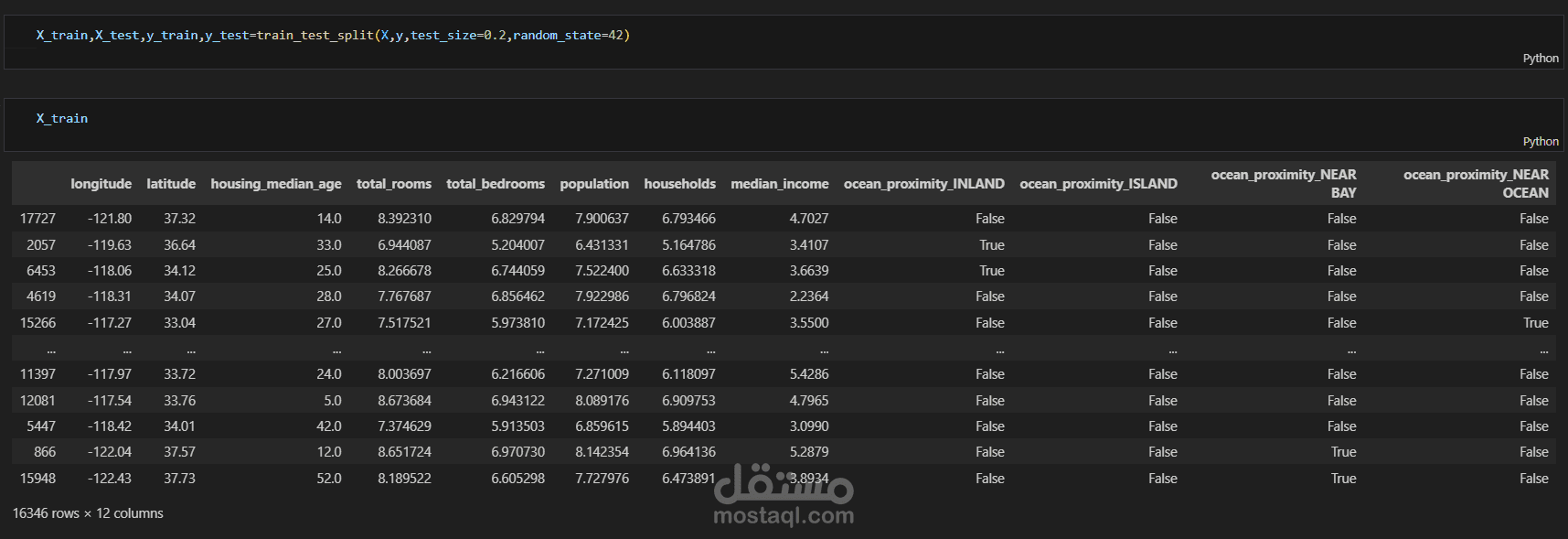
Task: Click the 16346 rows × 12 columns summary
Action: tap(88, 513)
